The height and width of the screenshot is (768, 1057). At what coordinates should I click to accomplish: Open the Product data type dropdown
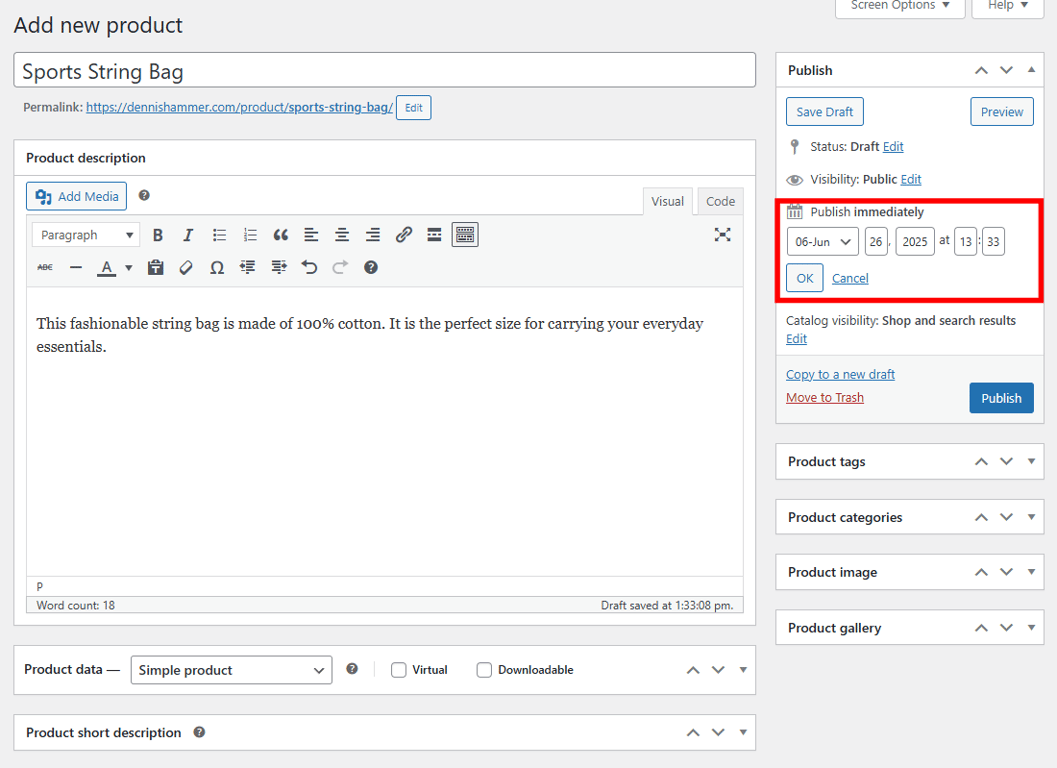point(231,669)
